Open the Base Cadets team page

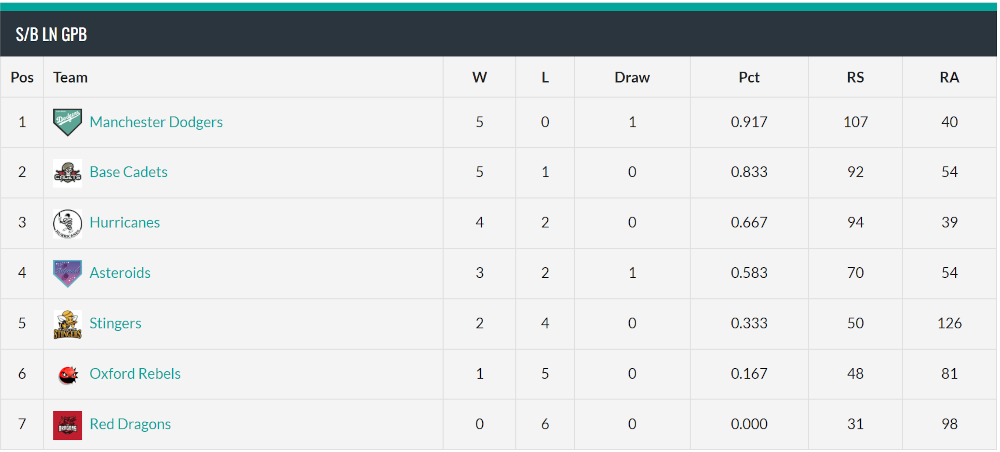(x=129, y=172)
